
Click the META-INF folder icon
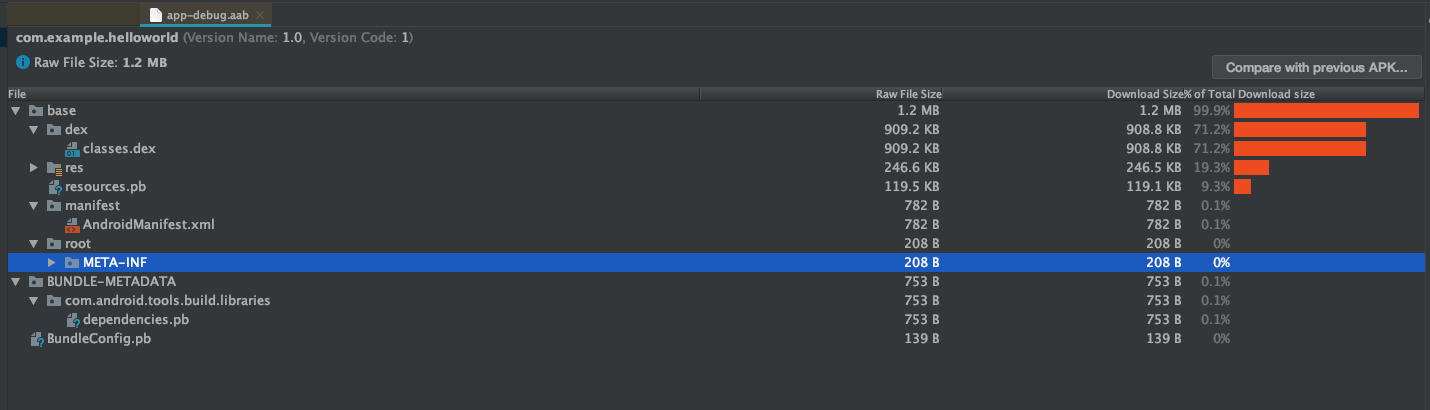(x=72, y=263)
